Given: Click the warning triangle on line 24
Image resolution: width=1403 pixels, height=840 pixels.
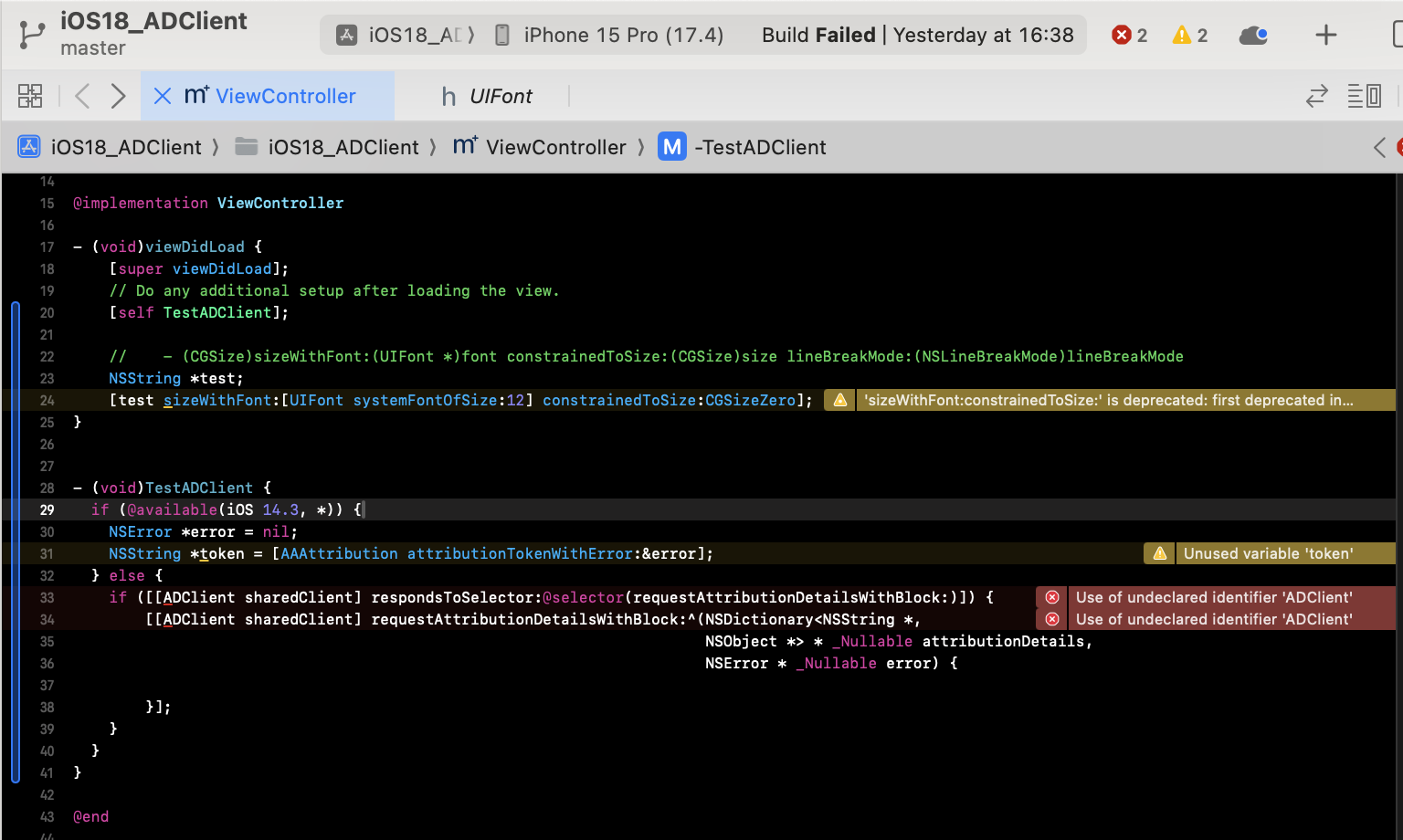Looking at the screenshot, I should (x=840, y=400).
